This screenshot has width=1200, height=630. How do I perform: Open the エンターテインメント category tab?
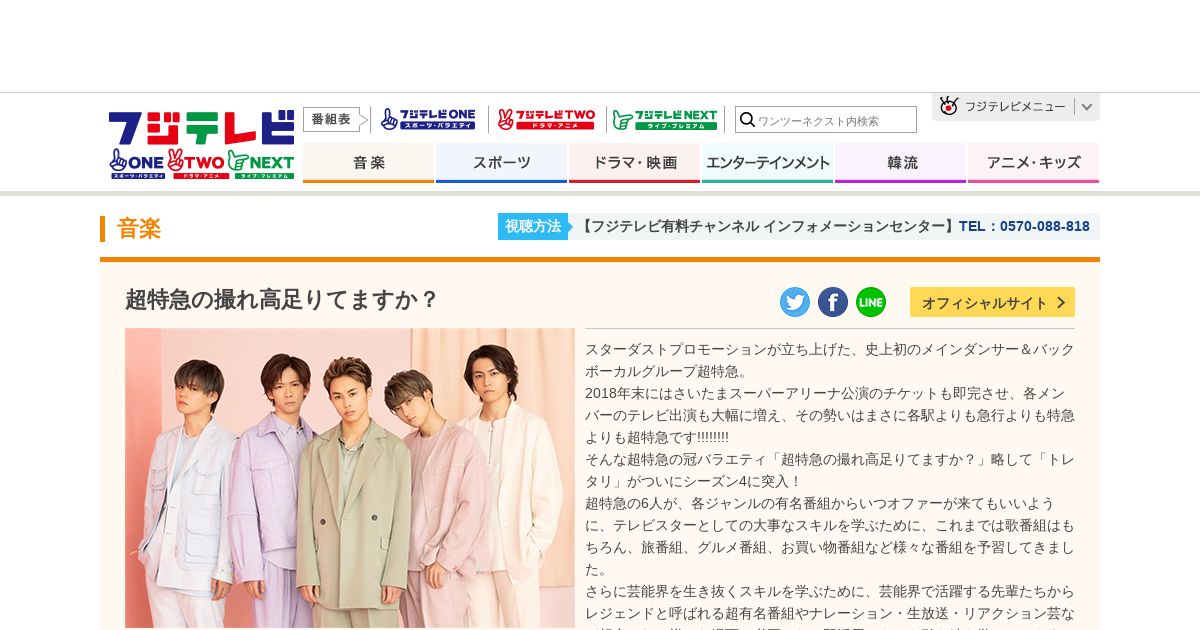pyautogui.click(x=767, y=163)
